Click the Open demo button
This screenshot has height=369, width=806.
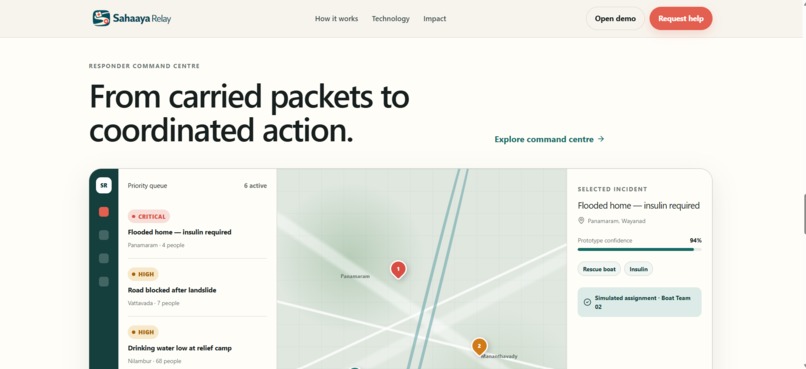(x=615, y=19)
